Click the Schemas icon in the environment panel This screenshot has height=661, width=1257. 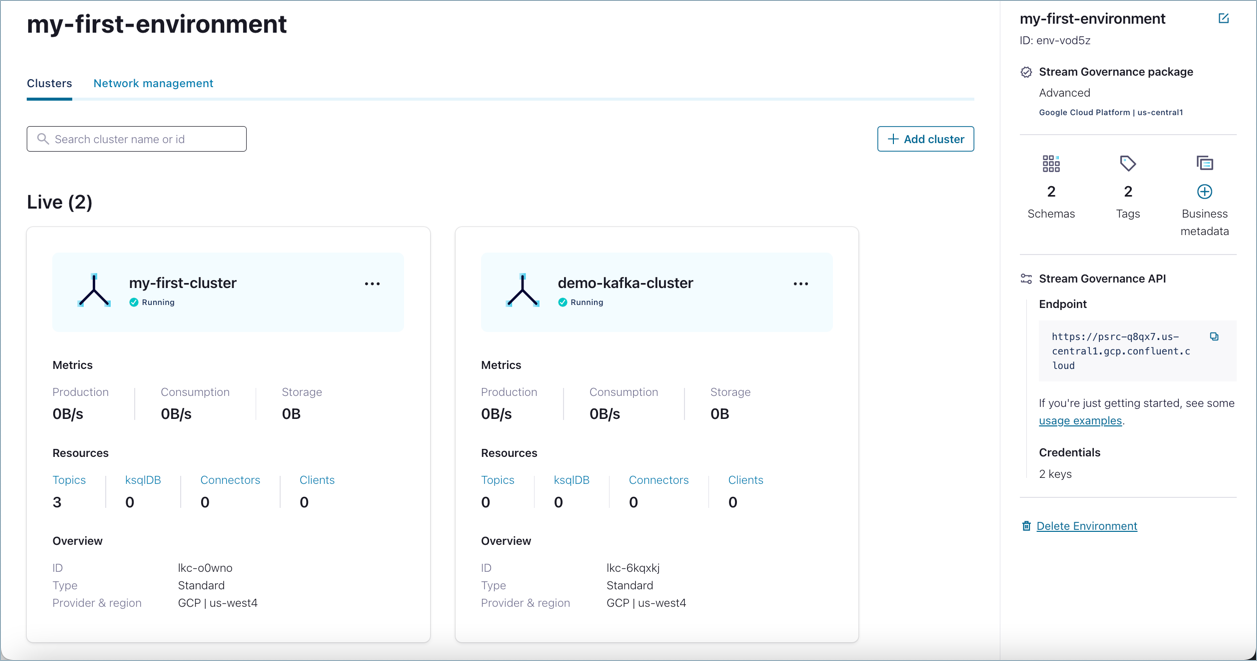click(x=1051, y=163)
